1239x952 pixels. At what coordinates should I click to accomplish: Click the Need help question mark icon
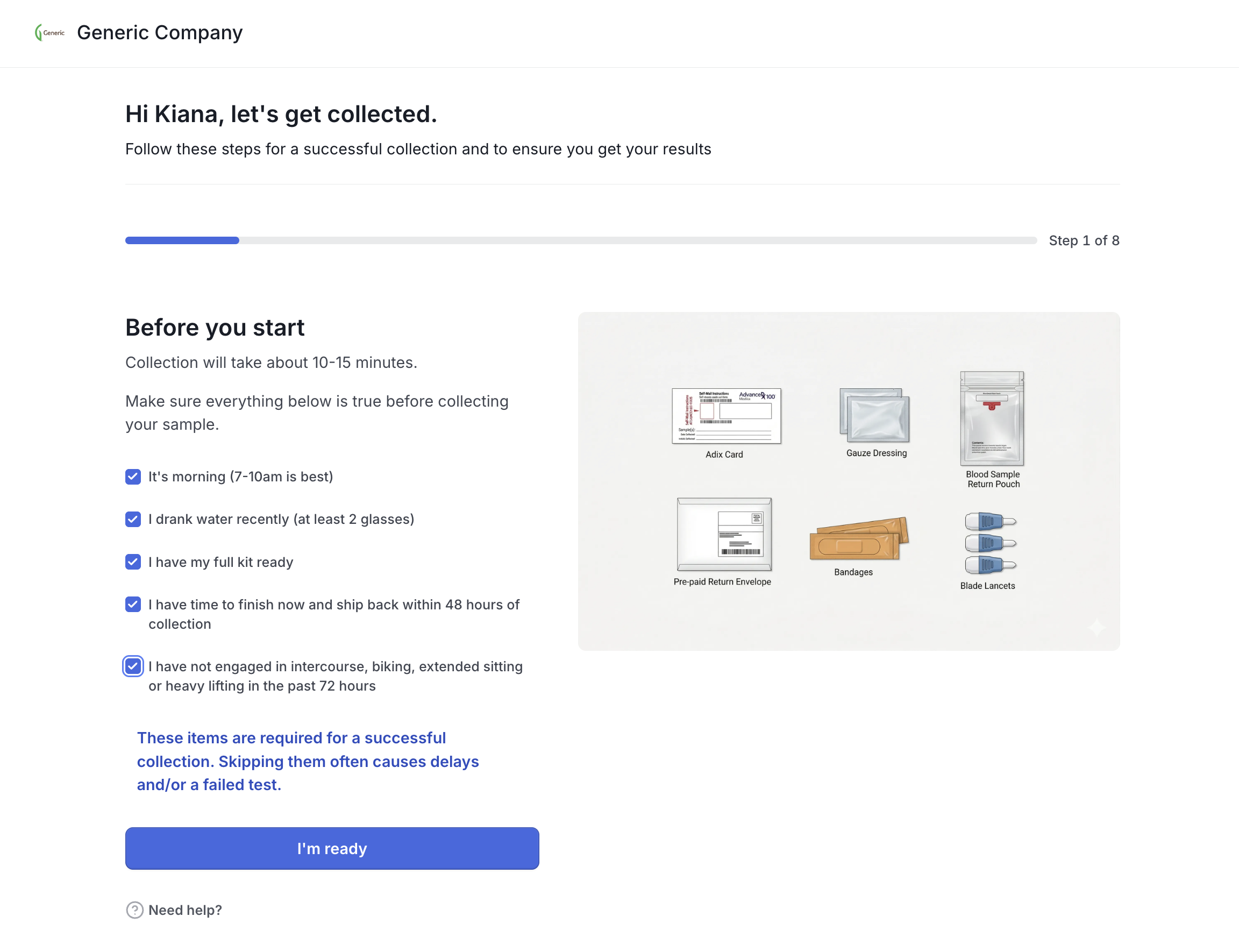[134, 910]
